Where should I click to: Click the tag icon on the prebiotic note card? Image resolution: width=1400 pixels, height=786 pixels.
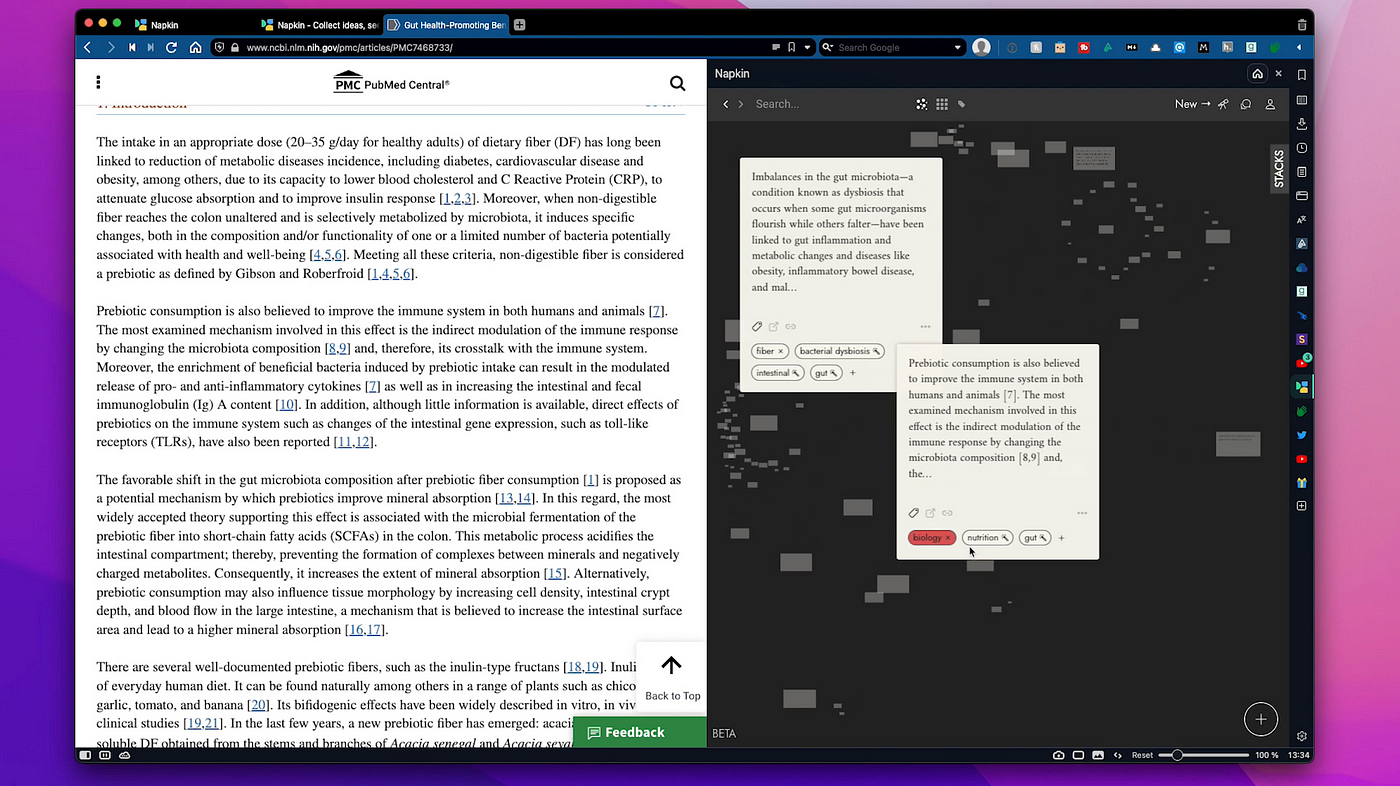pyautogui.click(x=914, y=513)
